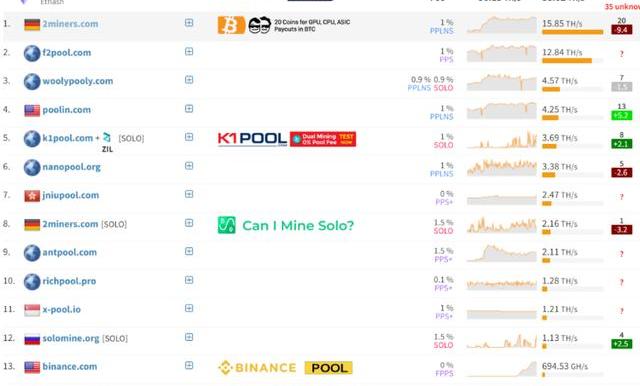
Task: Expand the woolypooly.com pool details
Action: tap(189, 80)
